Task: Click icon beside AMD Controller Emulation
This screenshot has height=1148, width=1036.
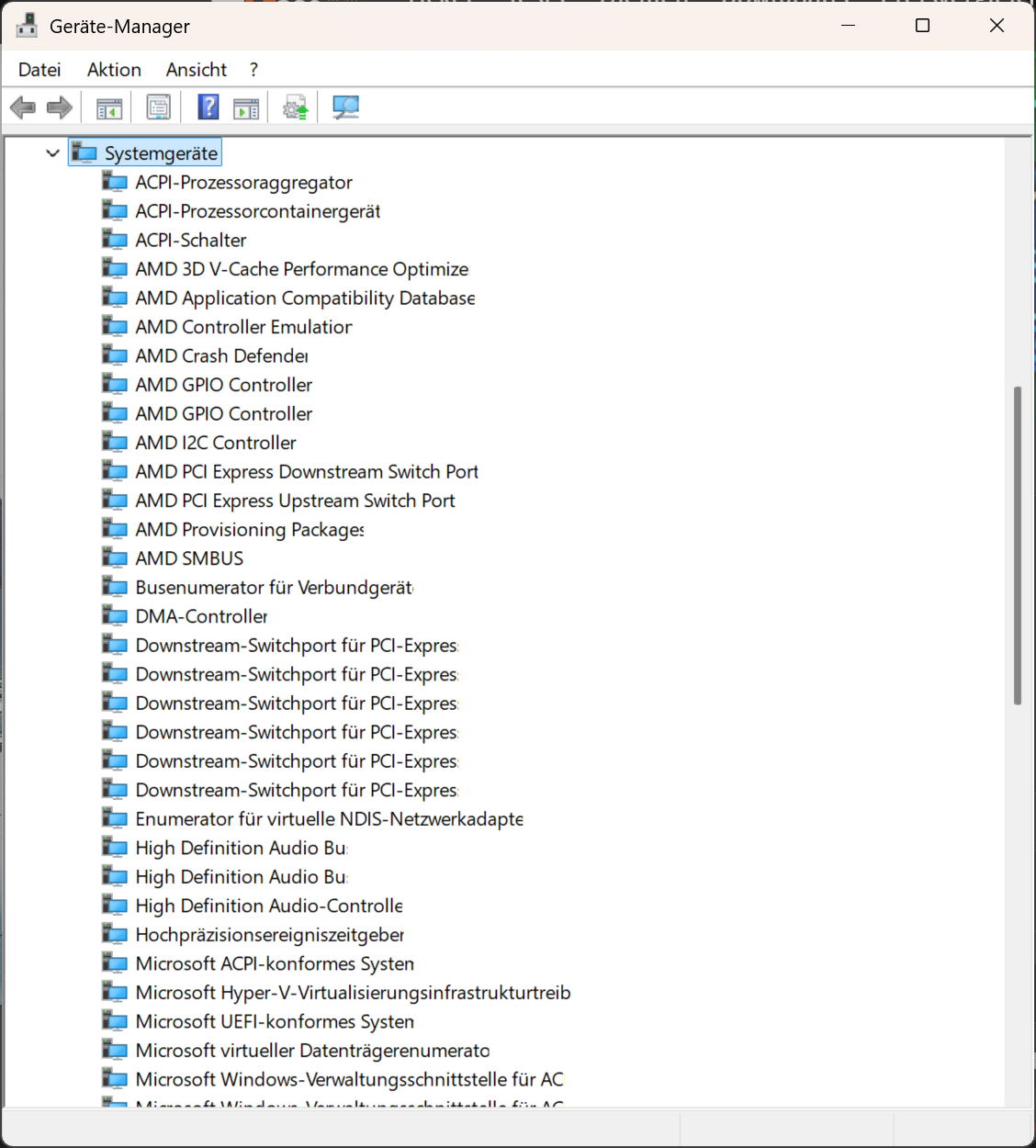Action: [115, 327]
